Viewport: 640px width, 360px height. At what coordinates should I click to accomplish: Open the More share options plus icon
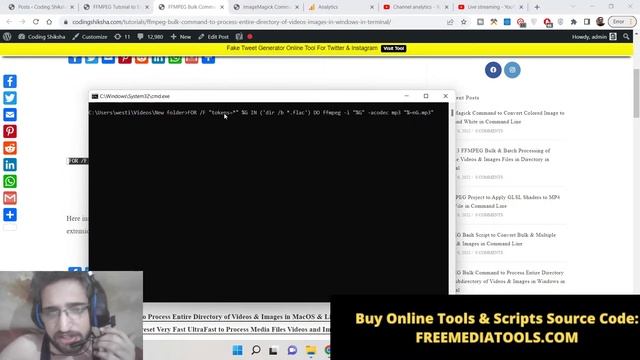(10, 215)
